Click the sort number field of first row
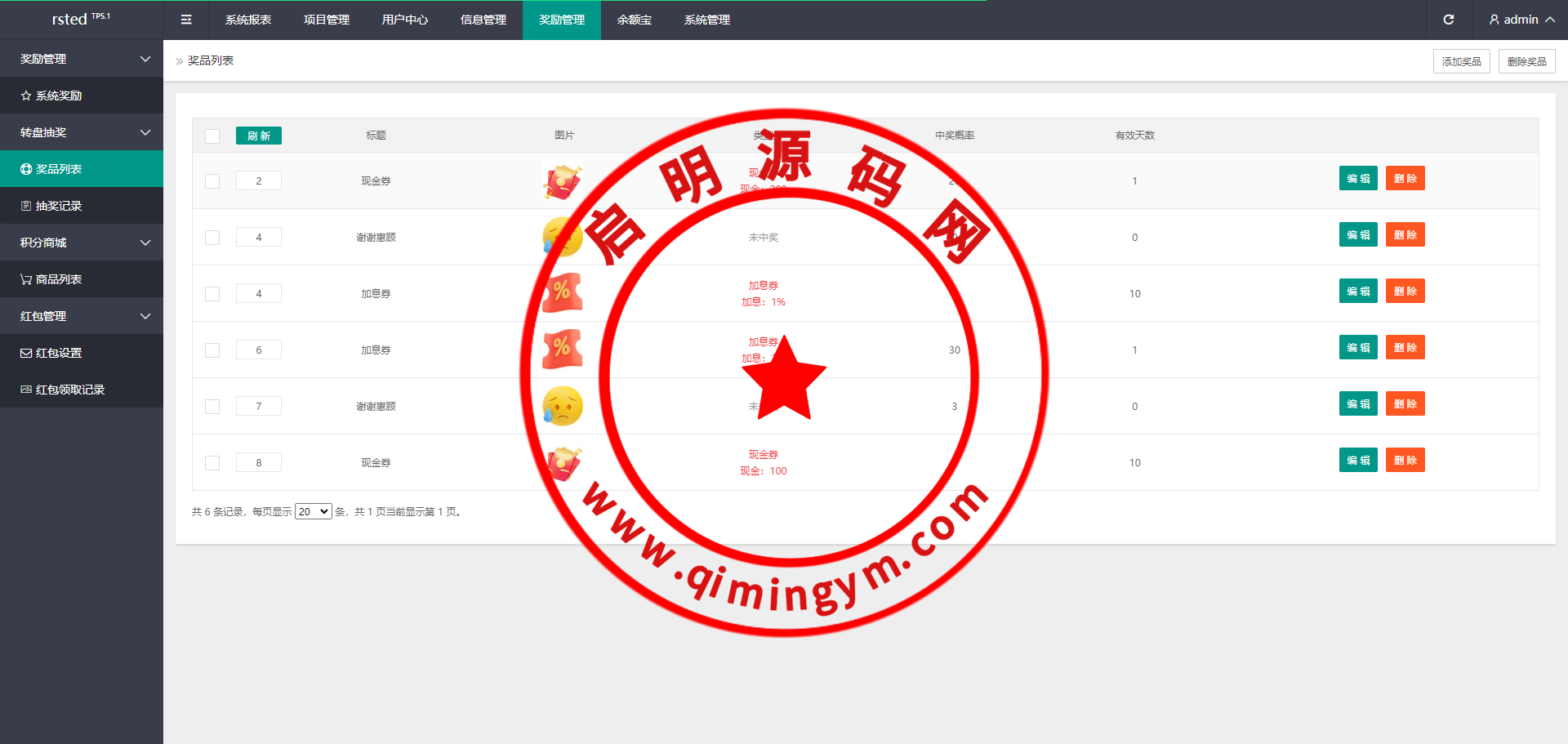Screen dimensions: 1568x744 click(258, 180)
